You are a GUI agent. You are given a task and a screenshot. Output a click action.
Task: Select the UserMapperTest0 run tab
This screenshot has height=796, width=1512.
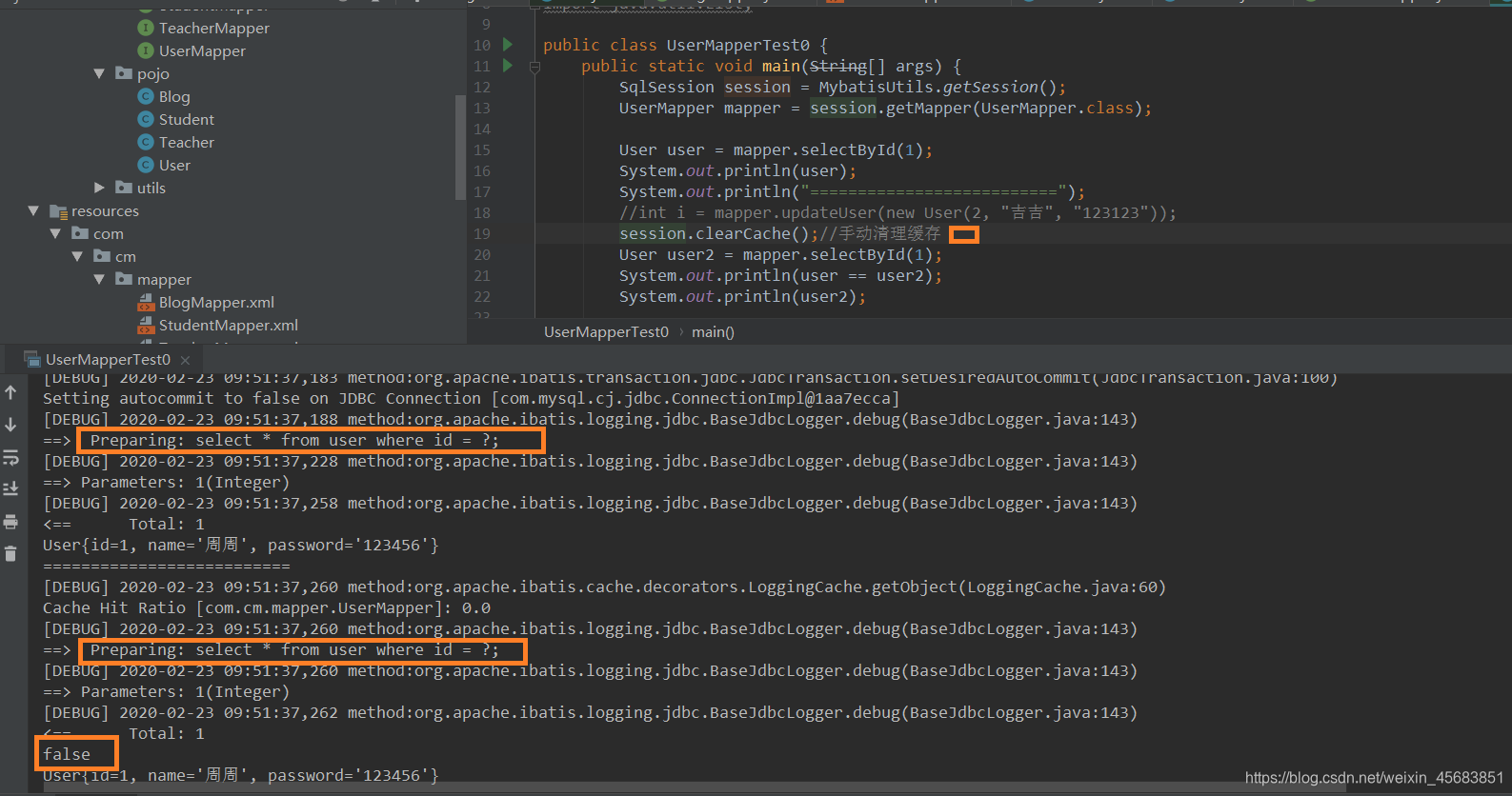pyautogui.click(x=108, y=360)
